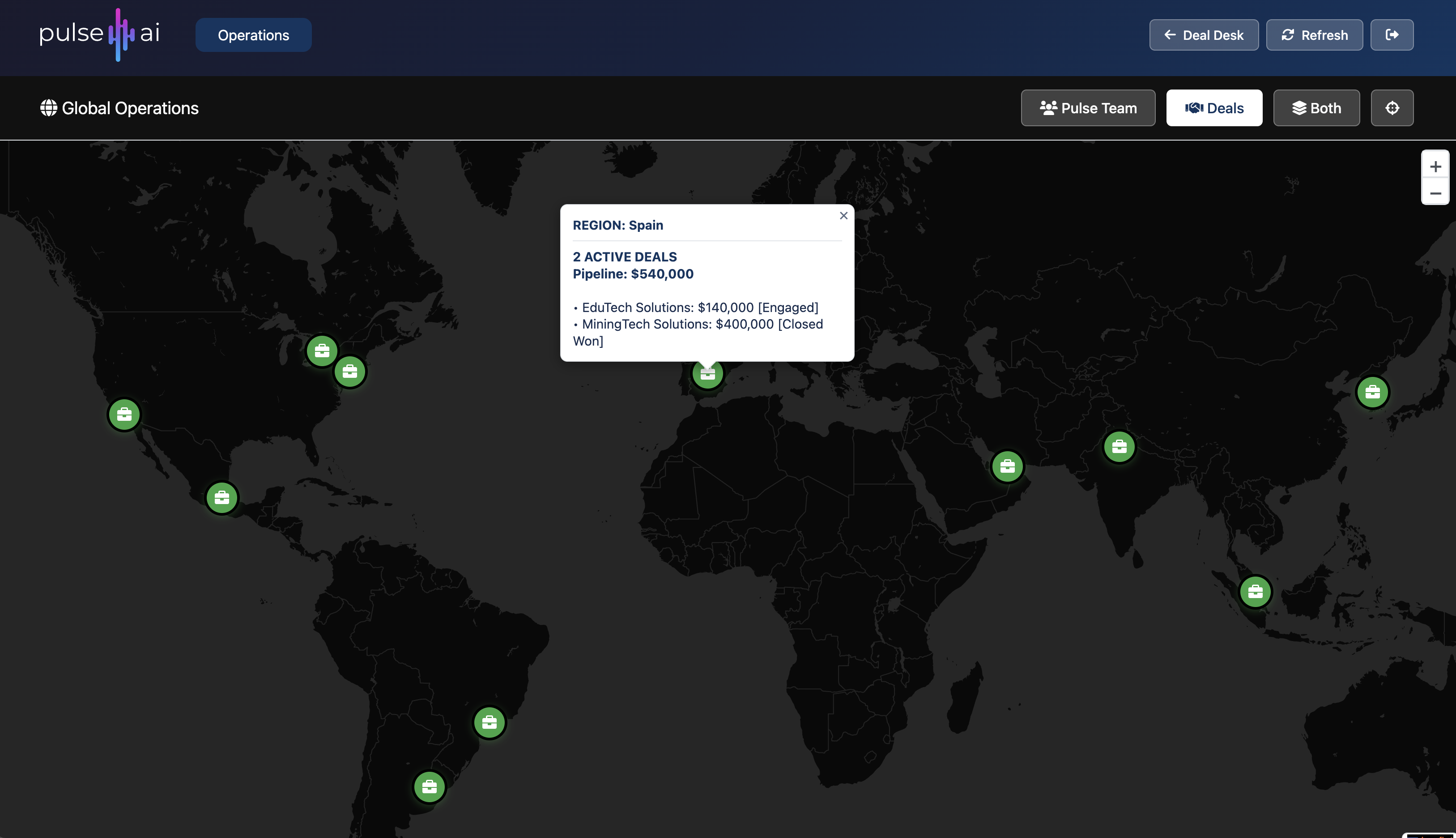Viewport: 1456px width, 838px height.
Task: Select the Operations nav item
Action: click(x=253, y=34)
